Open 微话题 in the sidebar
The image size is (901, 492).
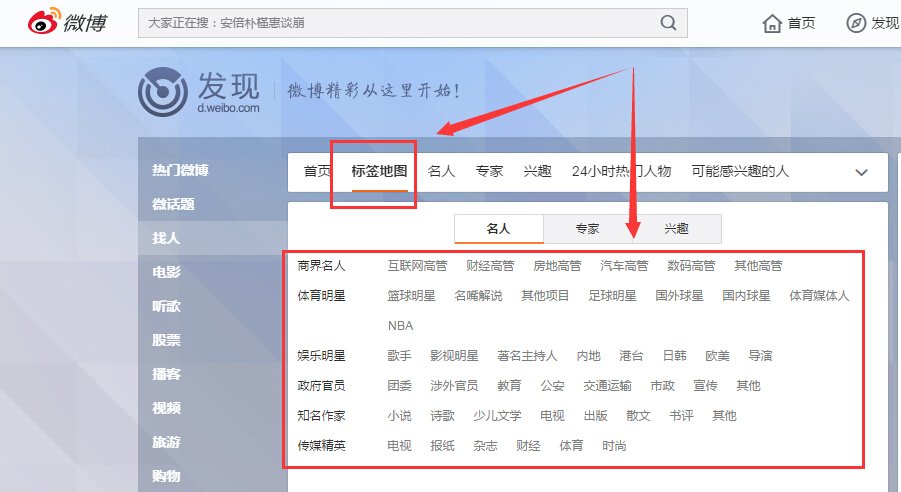pyautogui.click(x=173, y=204)
